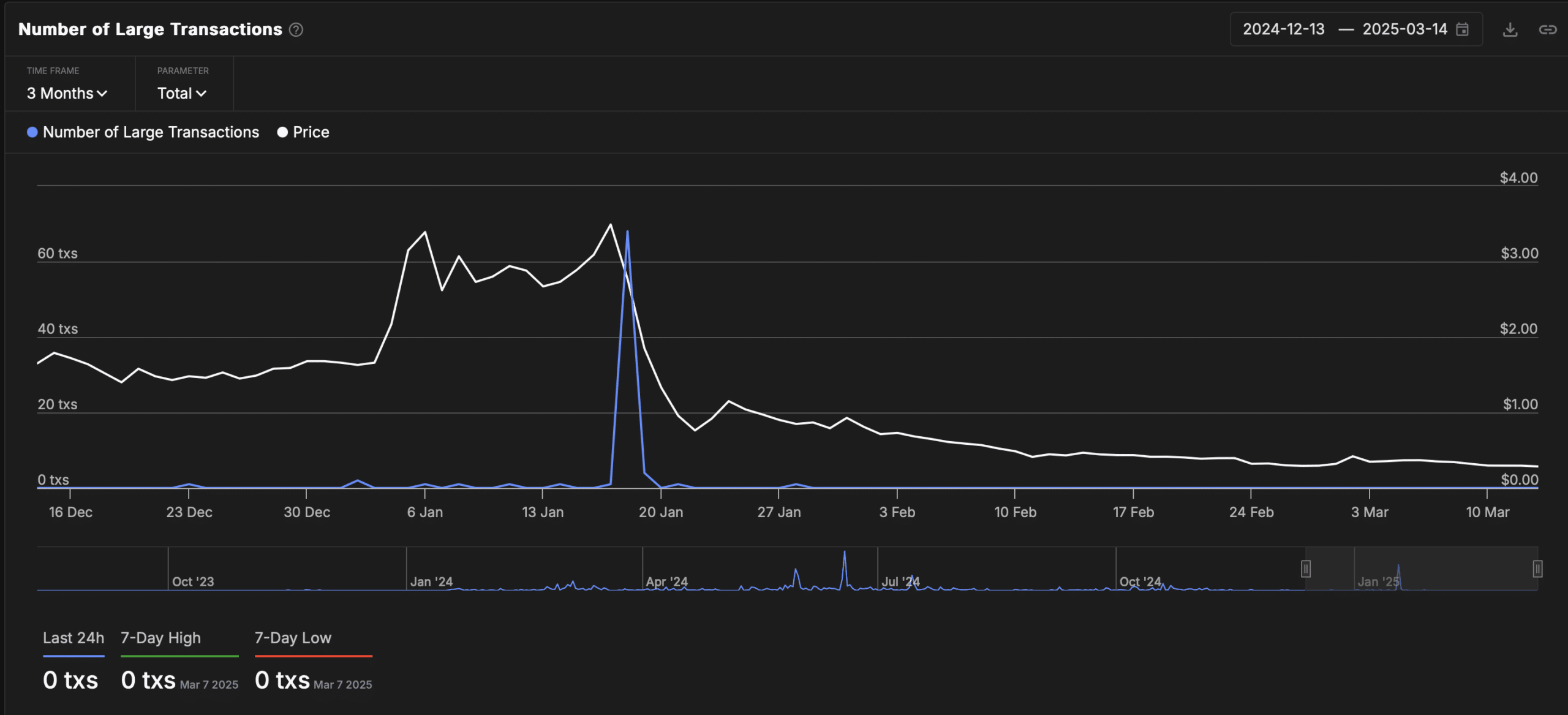The image size is (1568, 715).
Task: Click the 24 Feb axis label
Action: (1251, 512)
